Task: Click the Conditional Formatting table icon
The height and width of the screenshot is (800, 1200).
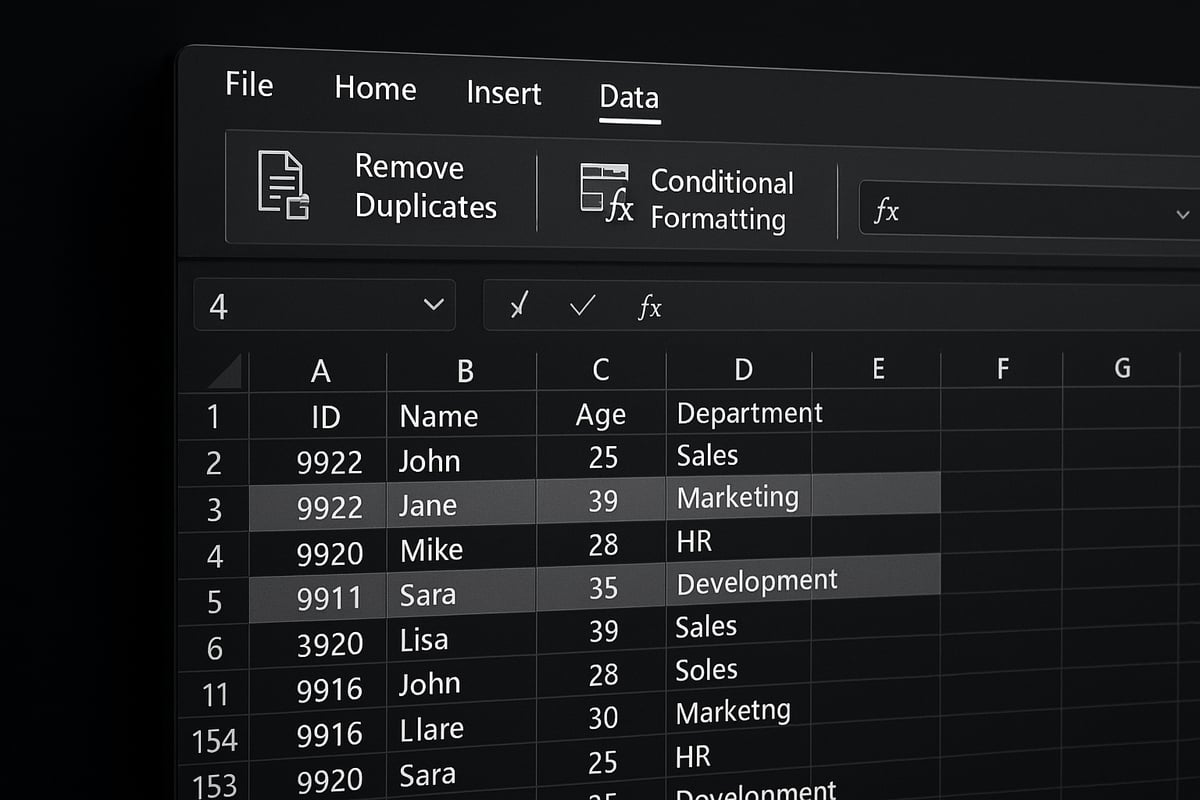Action: [602, 190]
